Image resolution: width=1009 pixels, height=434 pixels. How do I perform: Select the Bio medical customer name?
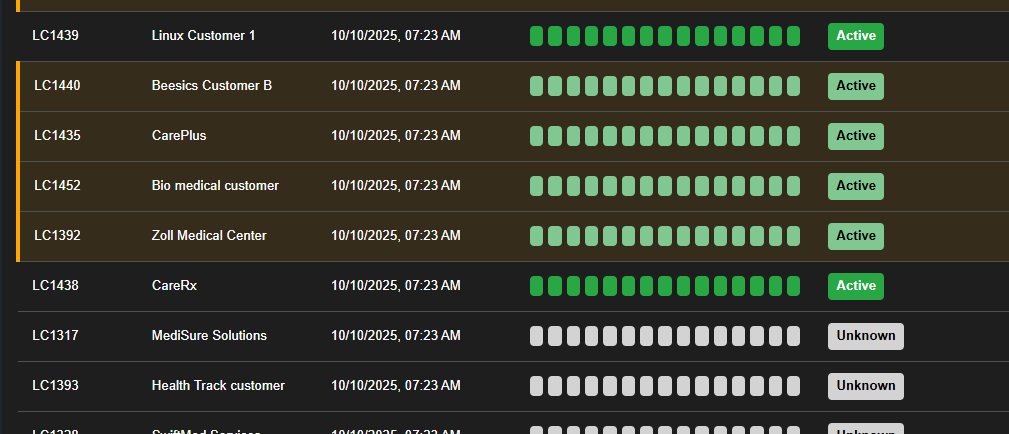[x=215, y=186]
